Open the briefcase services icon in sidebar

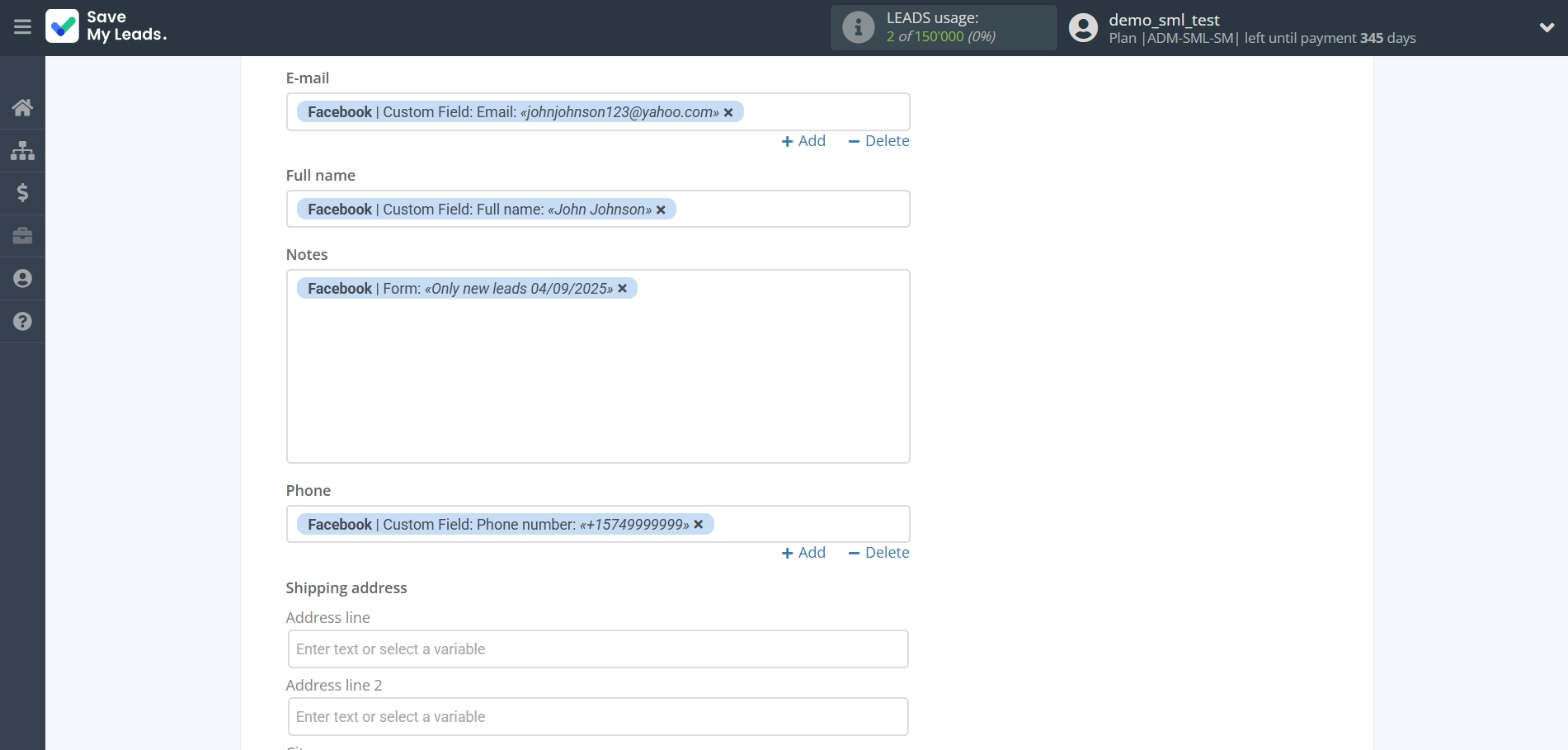click(x=22, y=236)
